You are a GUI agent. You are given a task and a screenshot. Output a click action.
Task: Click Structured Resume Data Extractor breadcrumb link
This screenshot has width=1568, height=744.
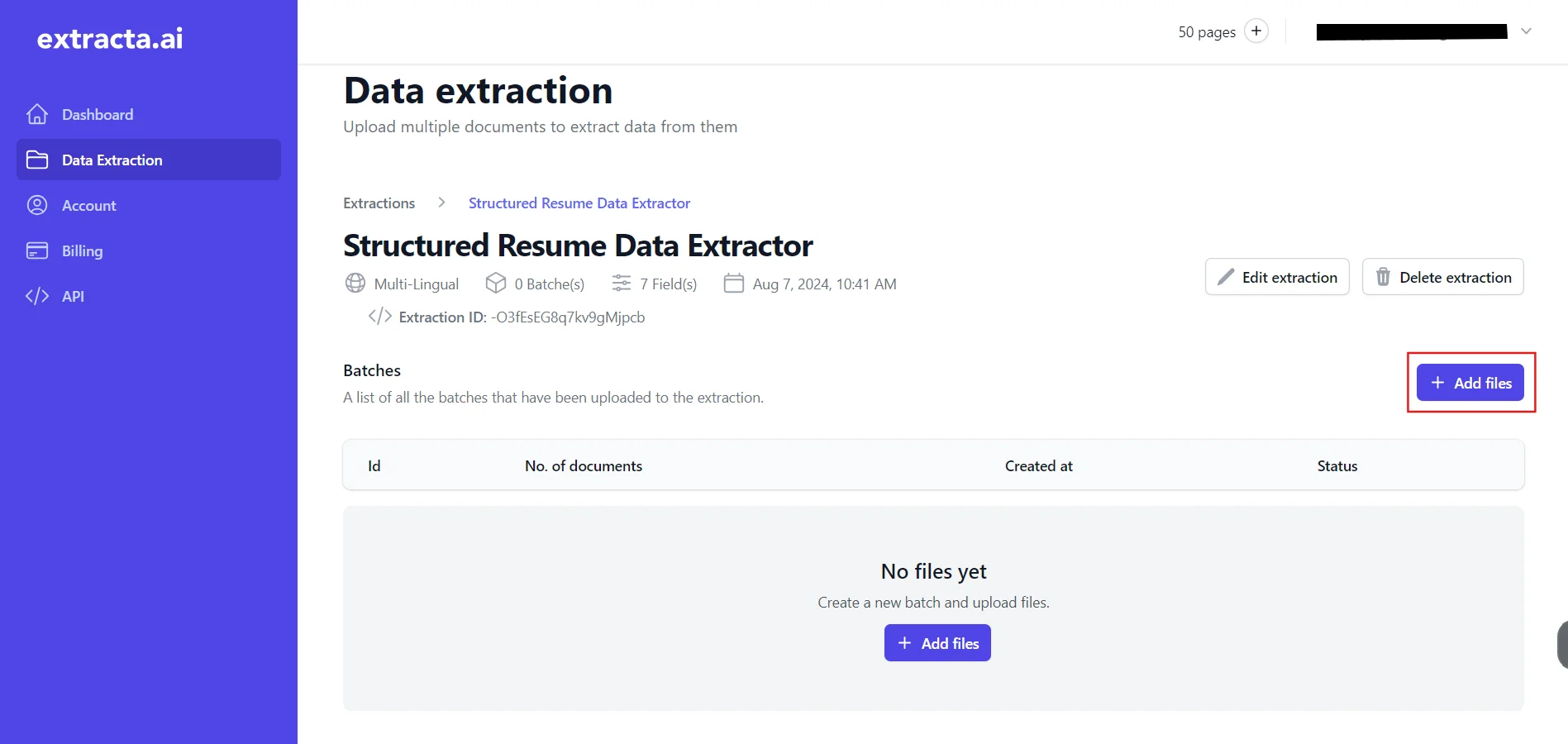pyautogui.click(x=579, y=203)
